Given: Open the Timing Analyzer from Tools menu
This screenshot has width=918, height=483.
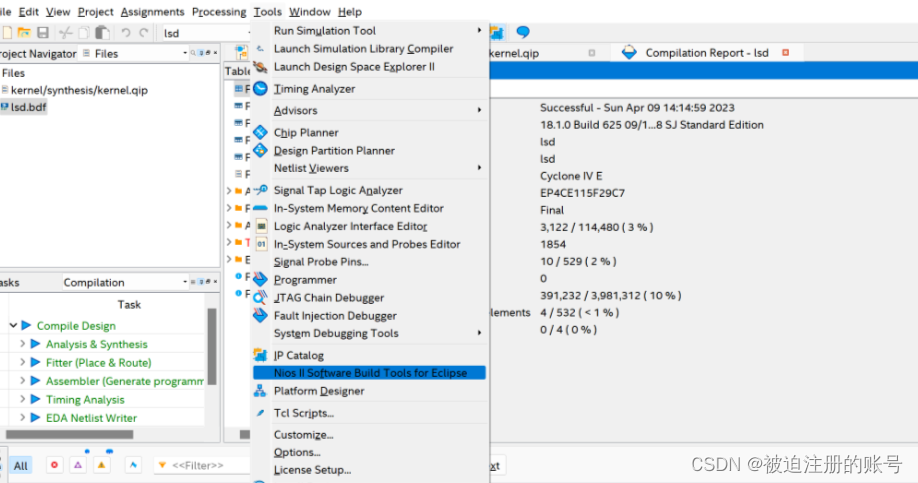Looking at the screenshot, I should (x=314, y=89).
